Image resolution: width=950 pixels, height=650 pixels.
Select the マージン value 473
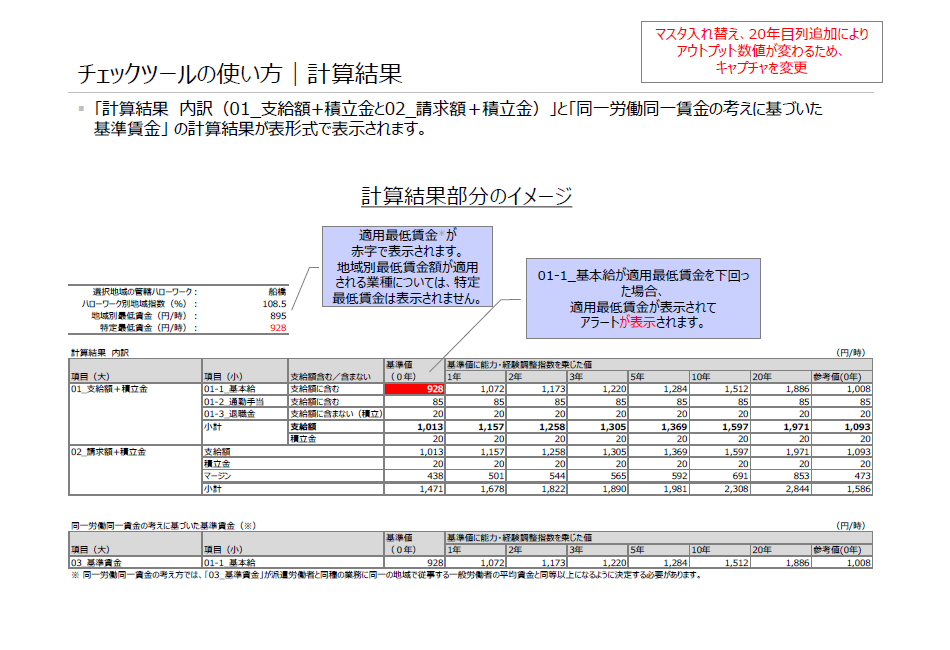842,476
